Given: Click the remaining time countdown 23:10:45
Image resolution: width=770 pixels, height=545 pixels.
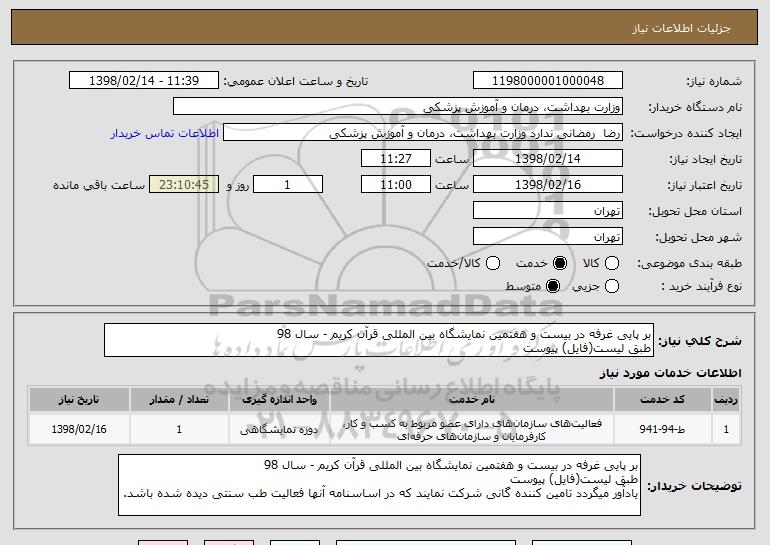Looking at the screenshot, I should (x=184, y=185).
